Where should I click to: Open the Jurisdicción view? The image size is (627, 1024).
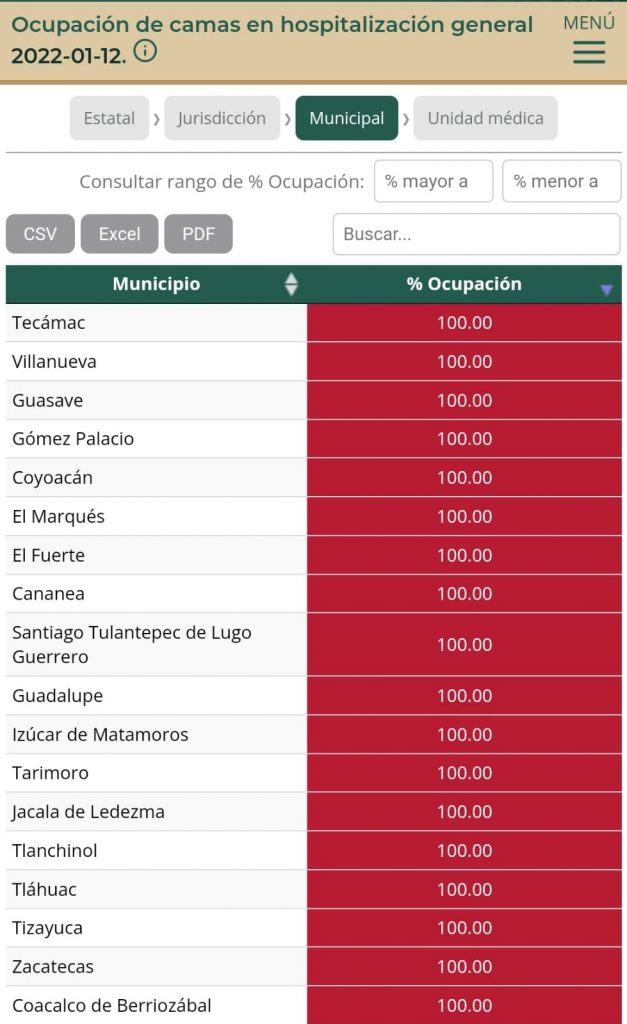click(222, 118)
